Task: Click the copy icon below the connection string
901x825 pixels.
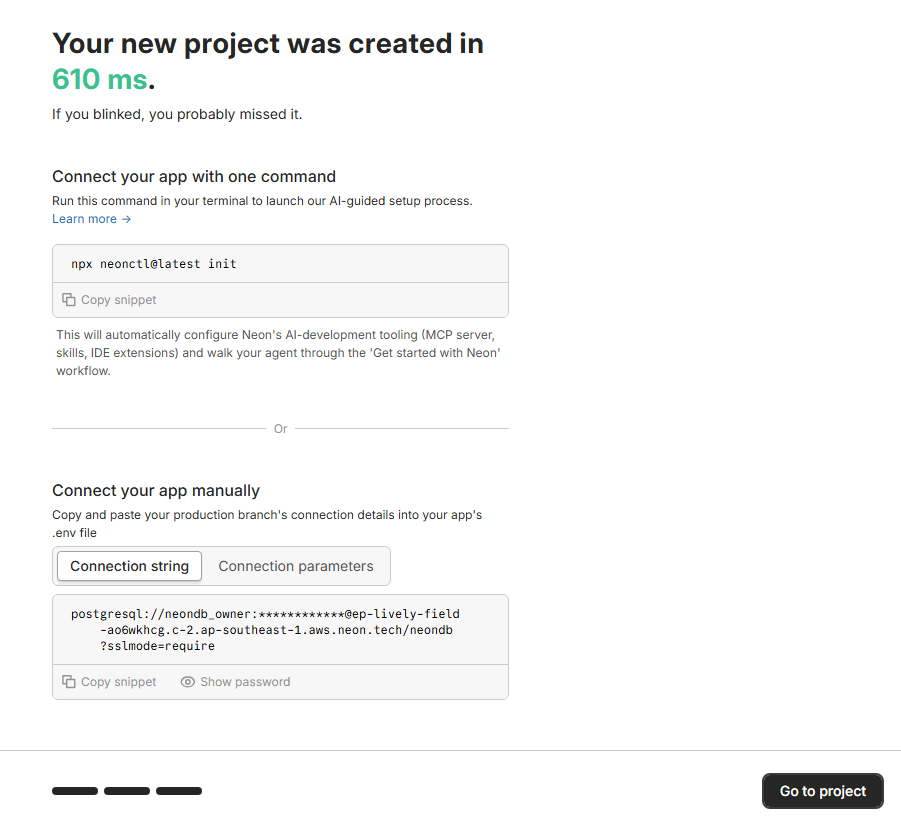Action: pos(69,682)
